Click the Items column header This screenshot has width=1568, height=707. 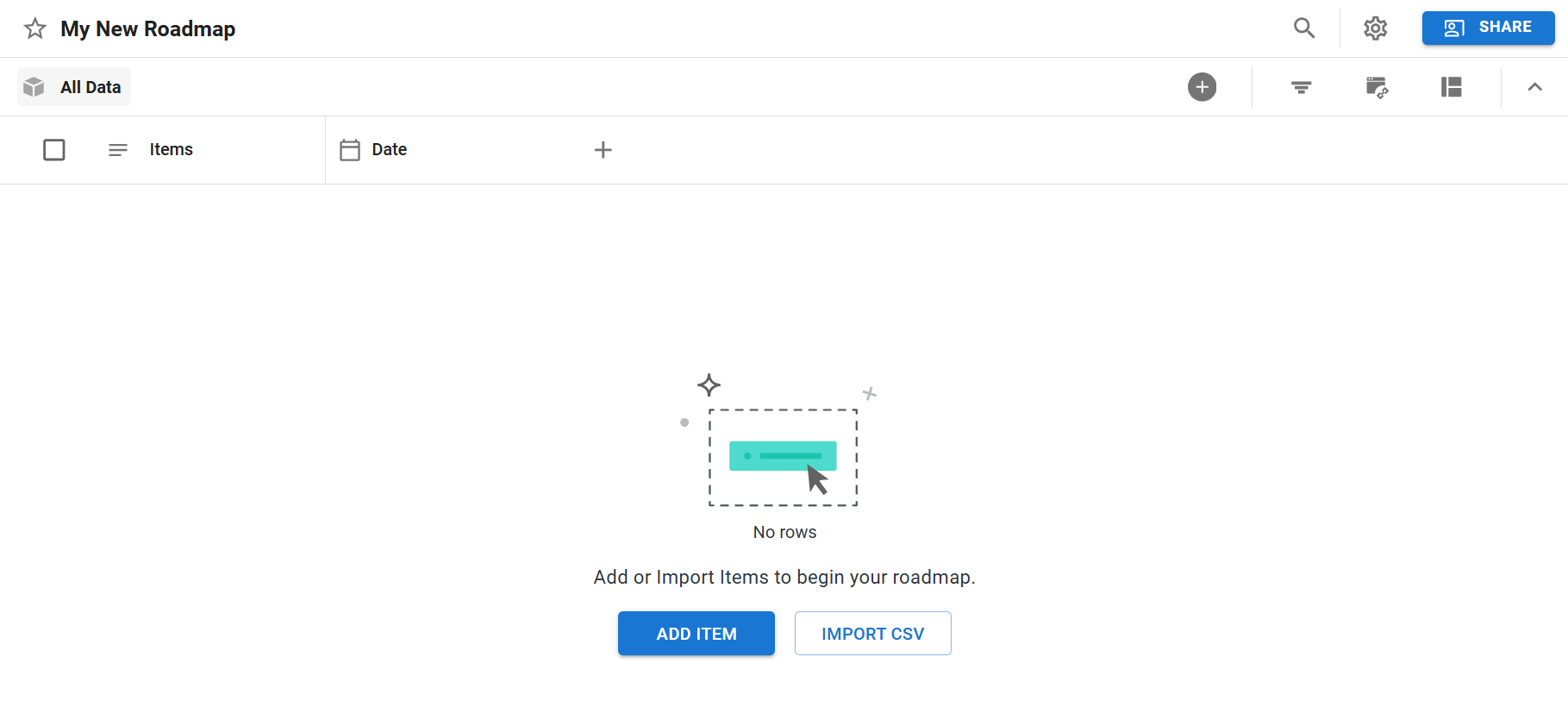[171, 150]
